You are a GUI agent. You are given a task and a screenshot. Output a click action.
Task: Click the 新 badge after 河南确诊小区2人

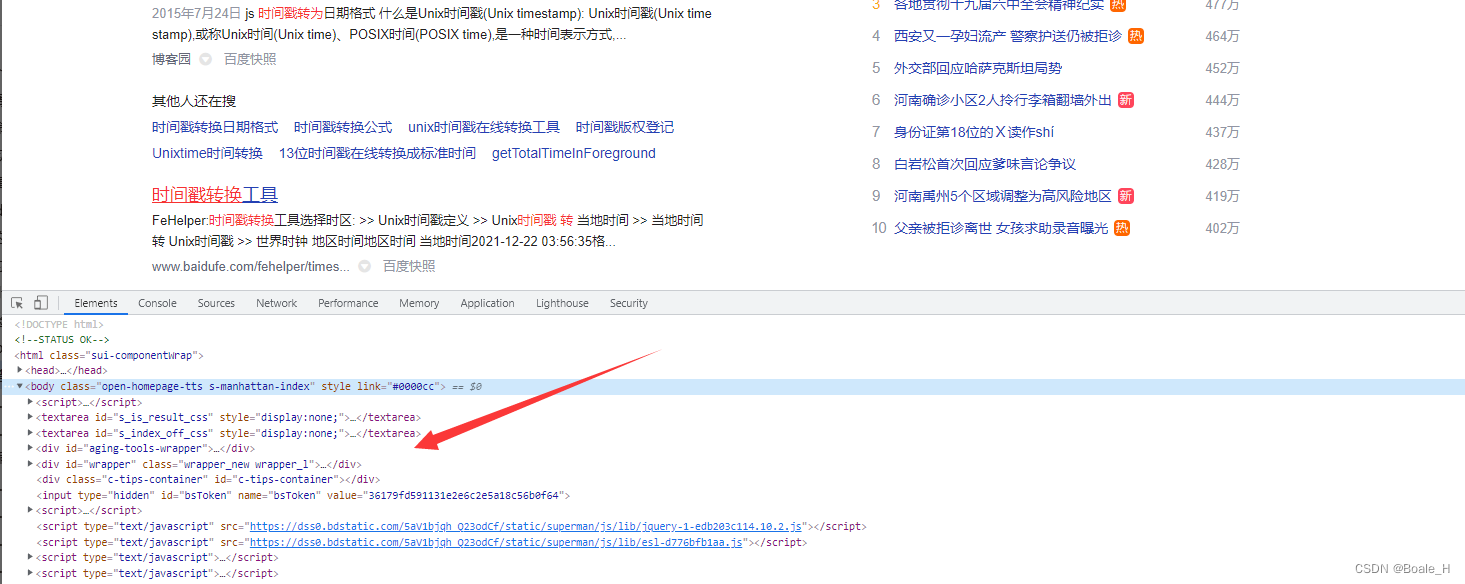point(1126,100)
